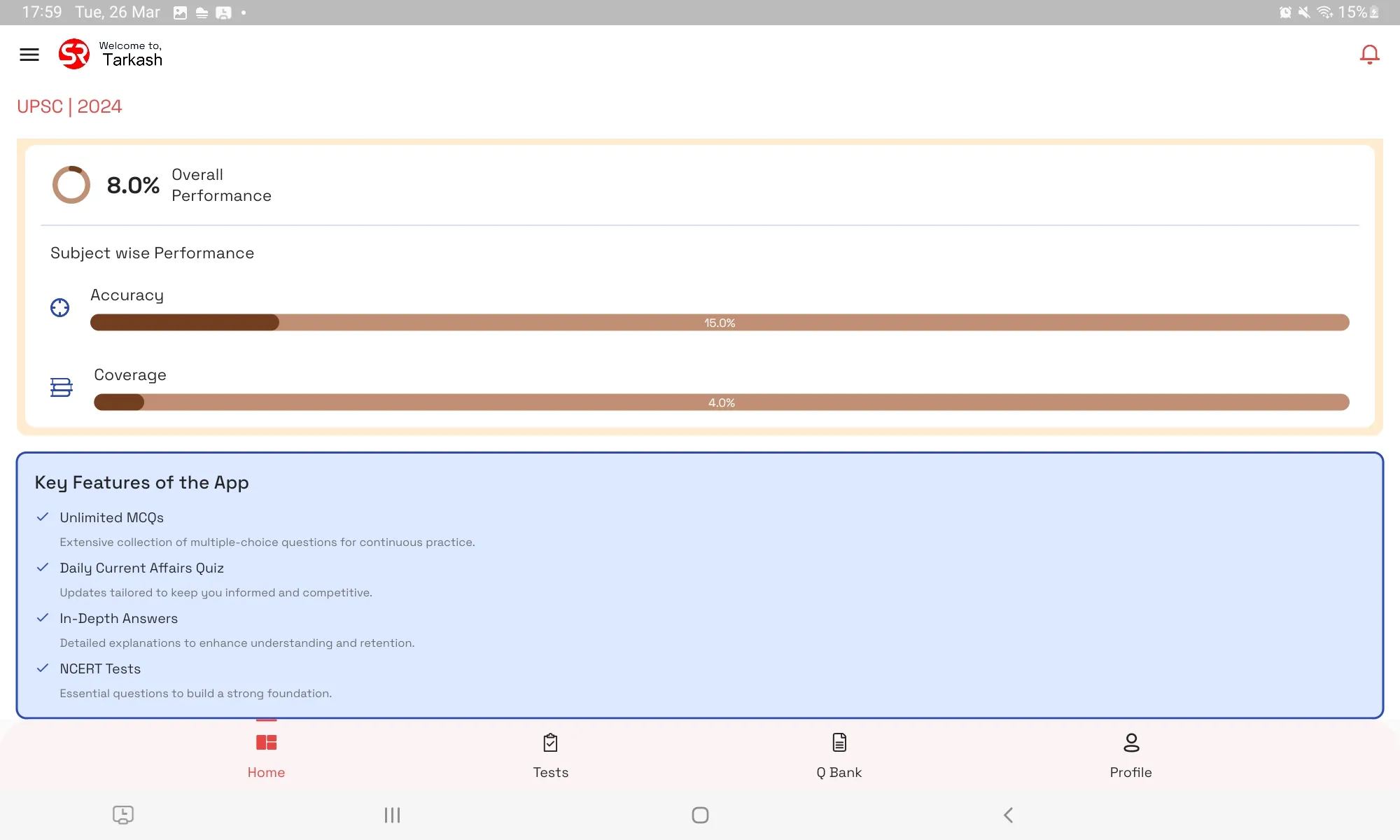Expand the Key Features of the App card
This screenshot has height=840, width=1400.
pos(141,482)
